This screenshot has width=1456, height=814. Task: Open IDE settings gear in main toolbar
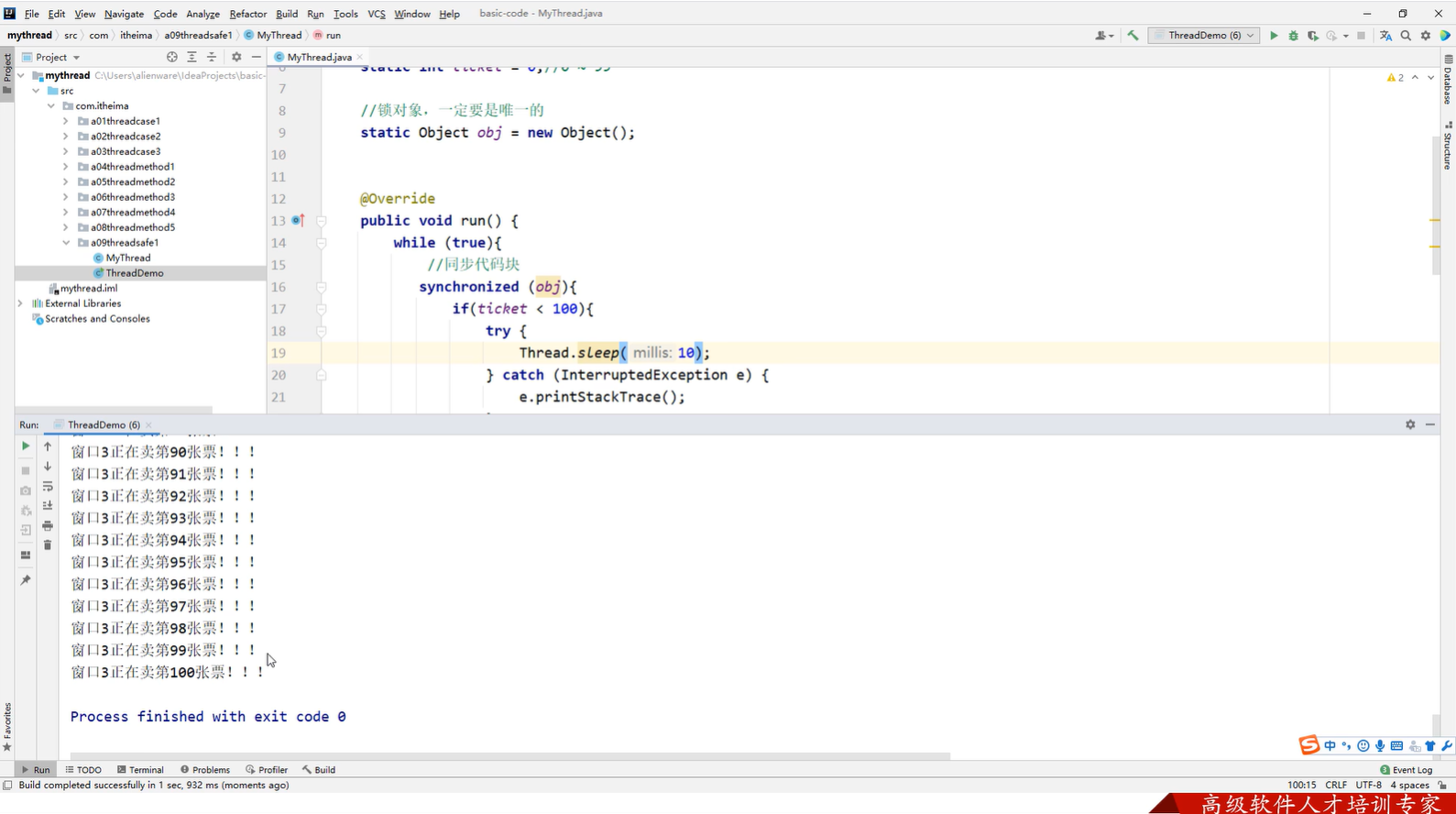[1425, 36]
